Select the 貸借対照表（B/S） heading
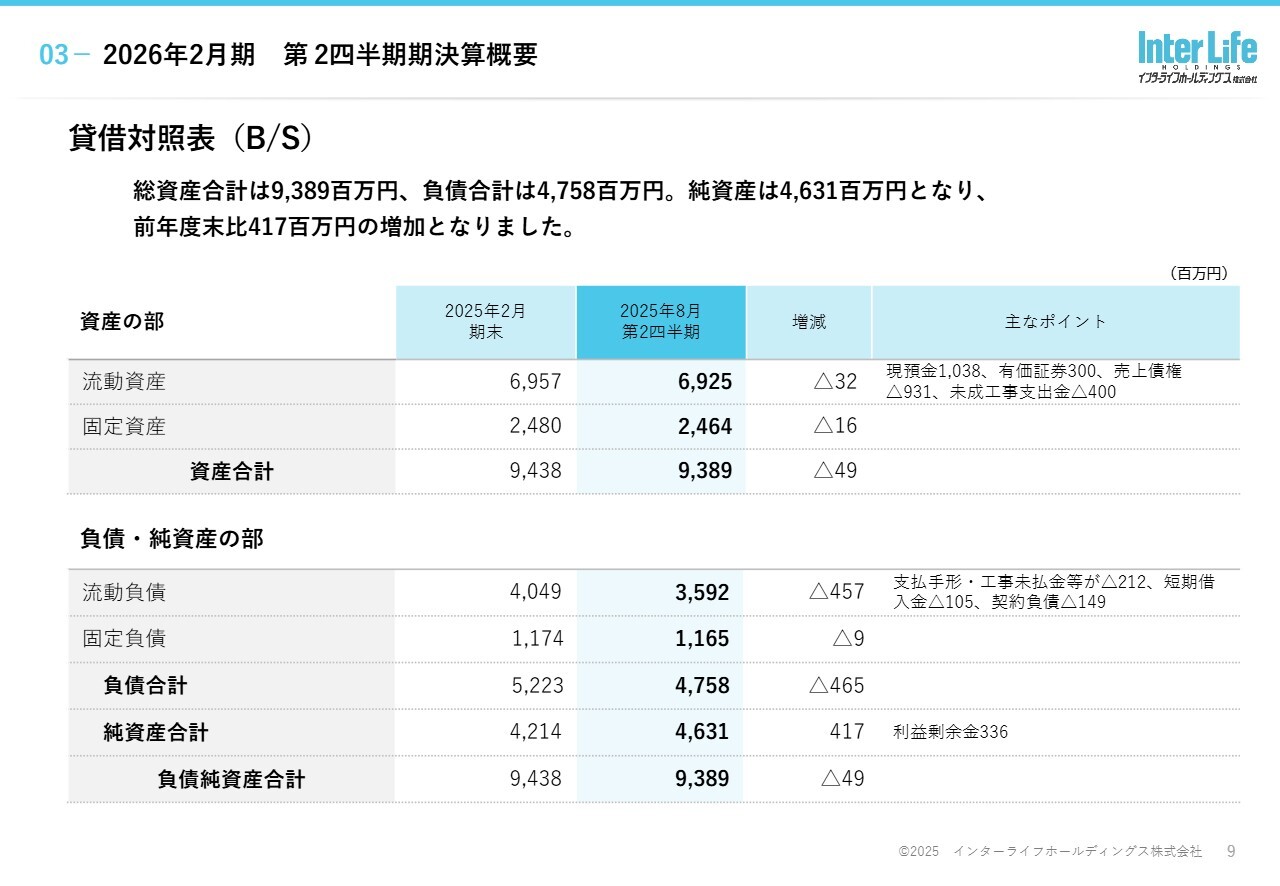Image resolution: width=1280 pixels, height=886 pixels. pos(191,139)
